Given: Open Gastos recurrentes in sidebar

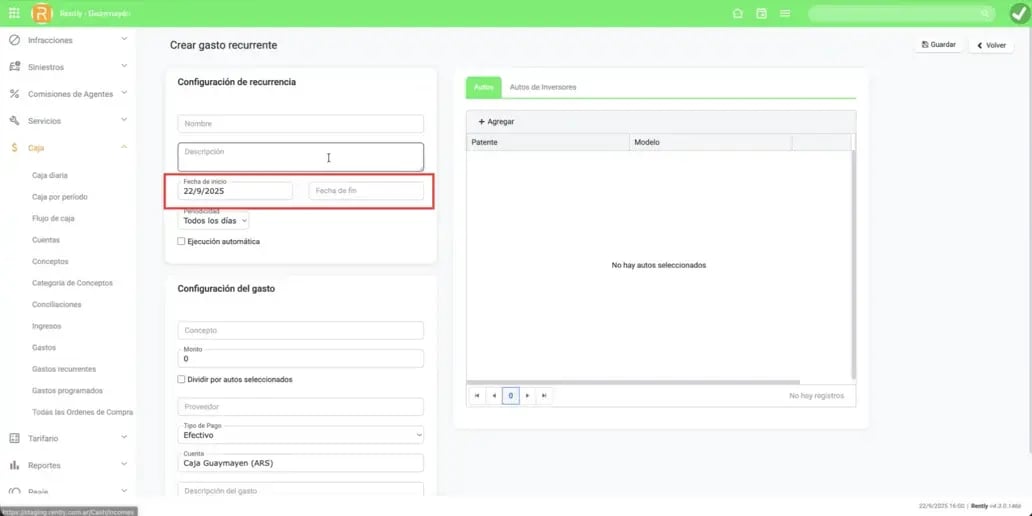Looking at the screenshot, I should 64,369.
